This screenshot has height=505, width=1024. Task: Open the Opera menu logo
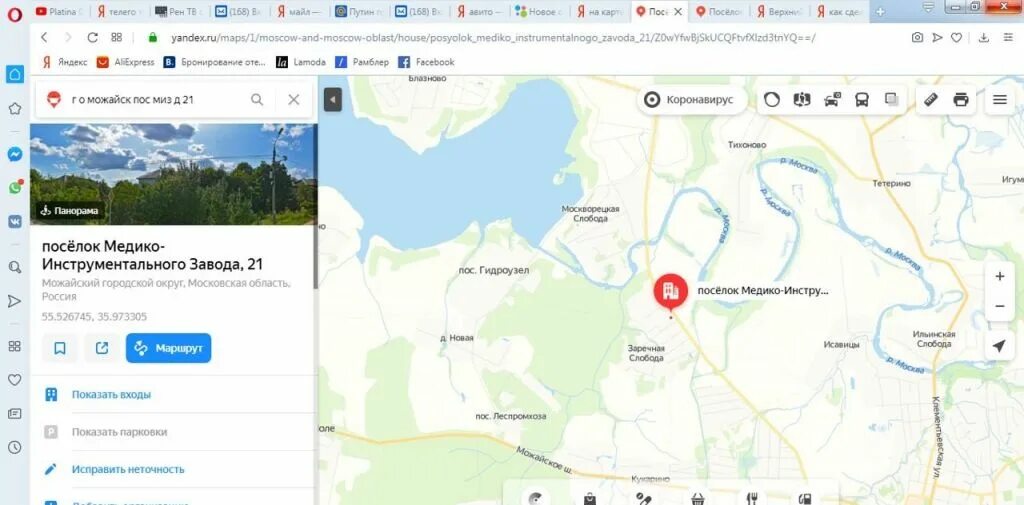pos(14,14)
